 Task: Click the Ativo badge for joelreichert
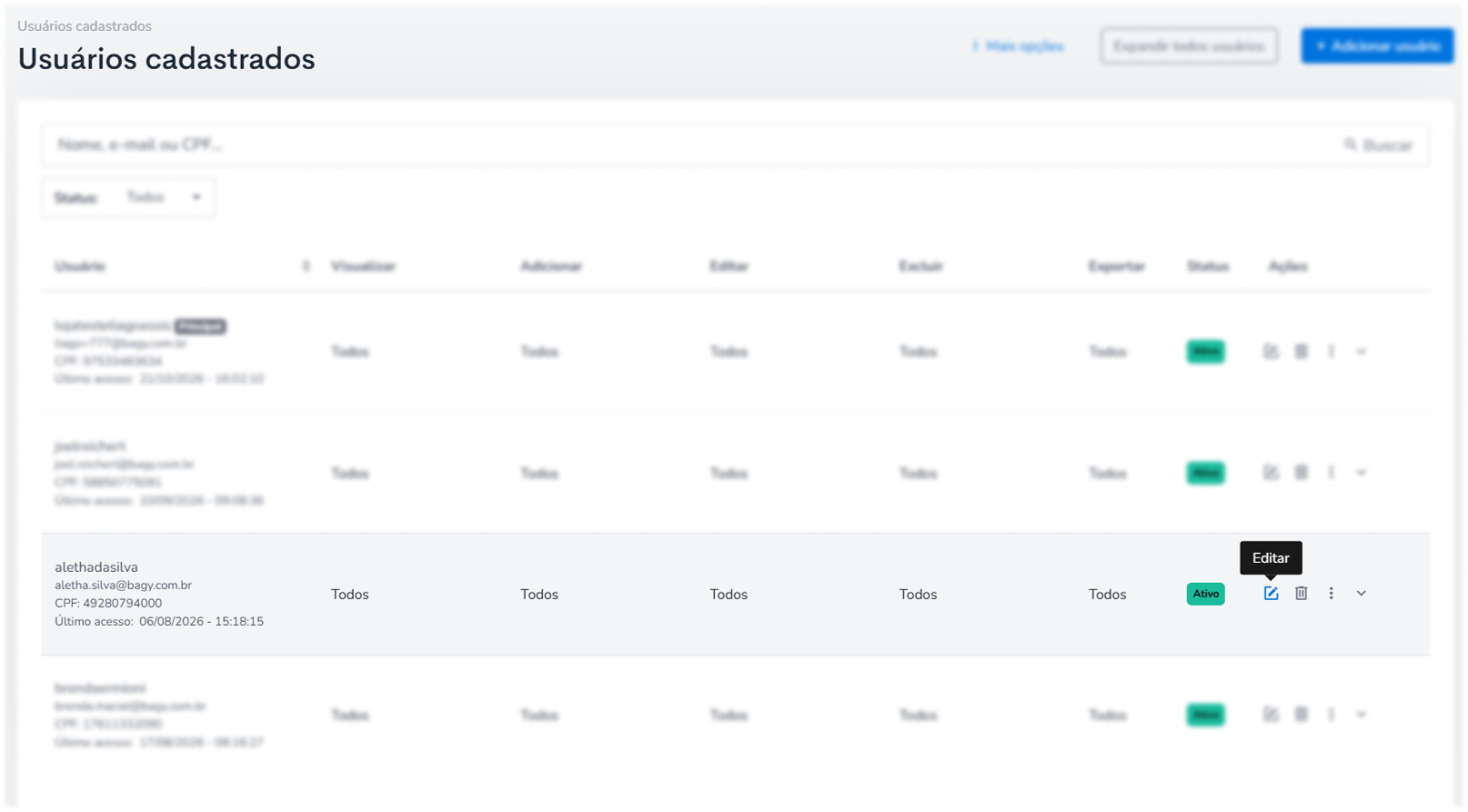pos(1205,473)
